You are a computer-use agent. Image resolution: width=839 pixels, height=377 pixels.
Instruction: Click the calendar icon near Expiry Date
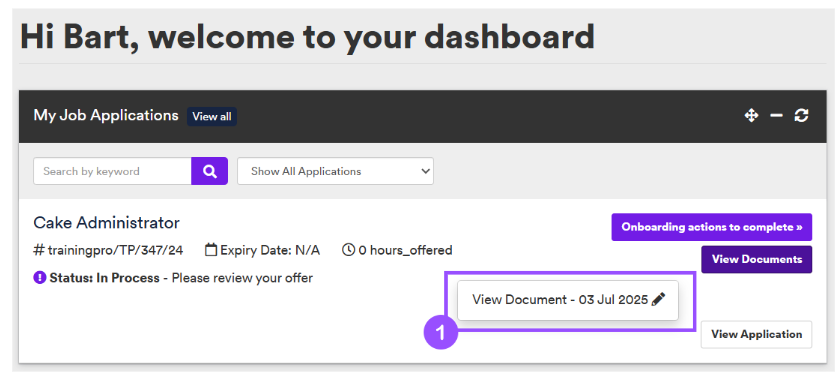coord(211,250)
